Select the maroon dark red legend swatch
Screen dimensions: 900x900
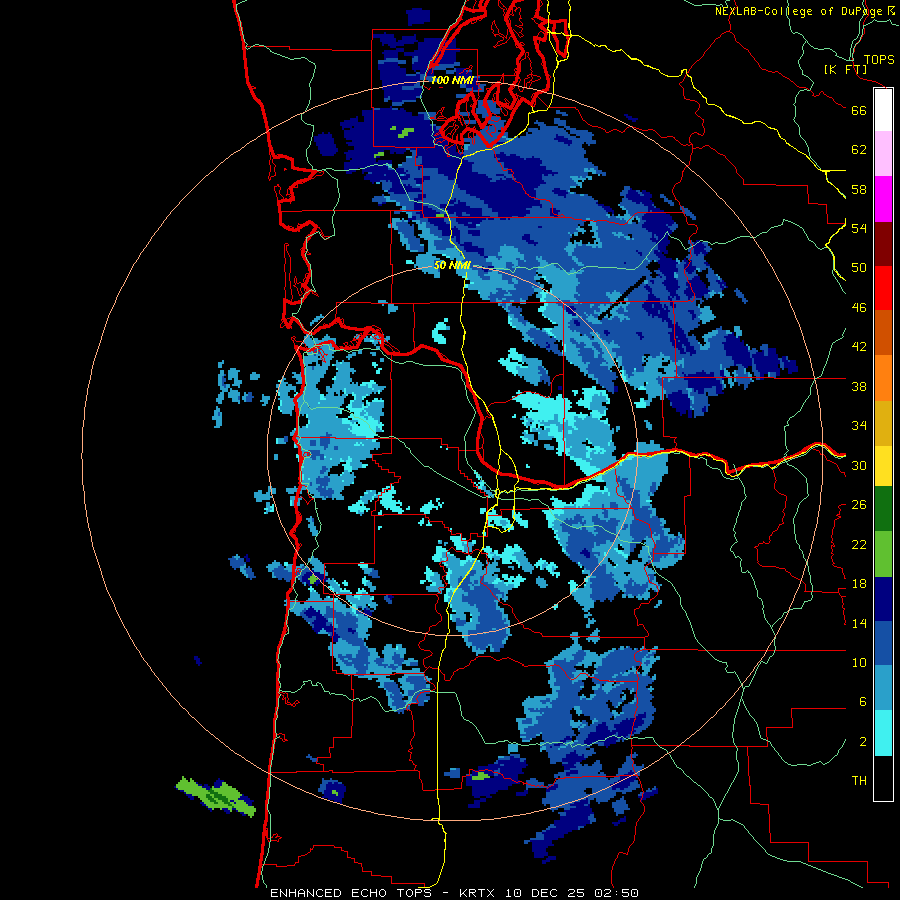883,243
